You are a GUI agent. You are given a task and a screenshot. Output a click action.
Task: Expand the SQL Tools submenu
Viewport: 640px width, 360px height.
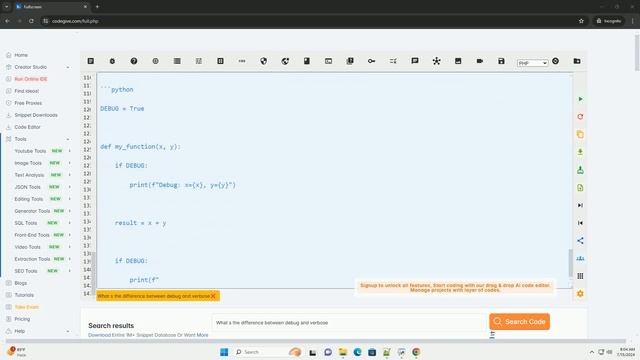point(69,223)
